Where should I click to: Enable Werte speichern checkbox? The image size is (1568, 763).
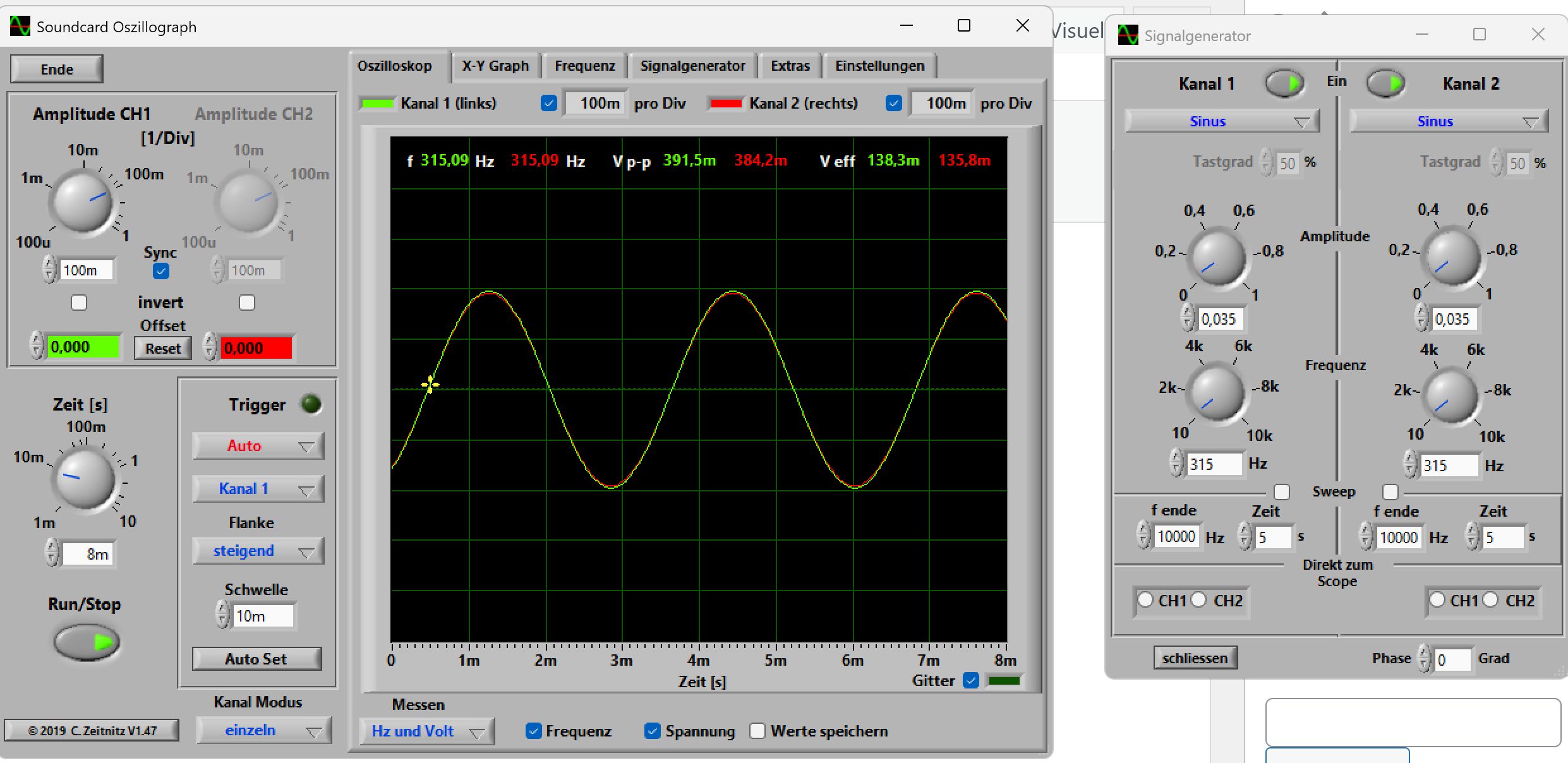point(757,731)
